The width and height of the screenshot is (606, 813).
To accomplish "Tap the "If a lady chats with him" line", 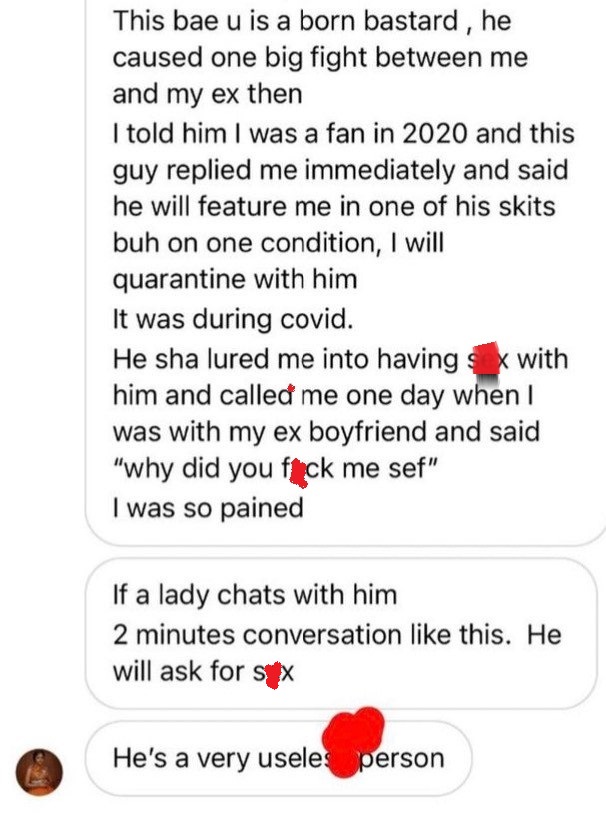I will click(255, 595).
